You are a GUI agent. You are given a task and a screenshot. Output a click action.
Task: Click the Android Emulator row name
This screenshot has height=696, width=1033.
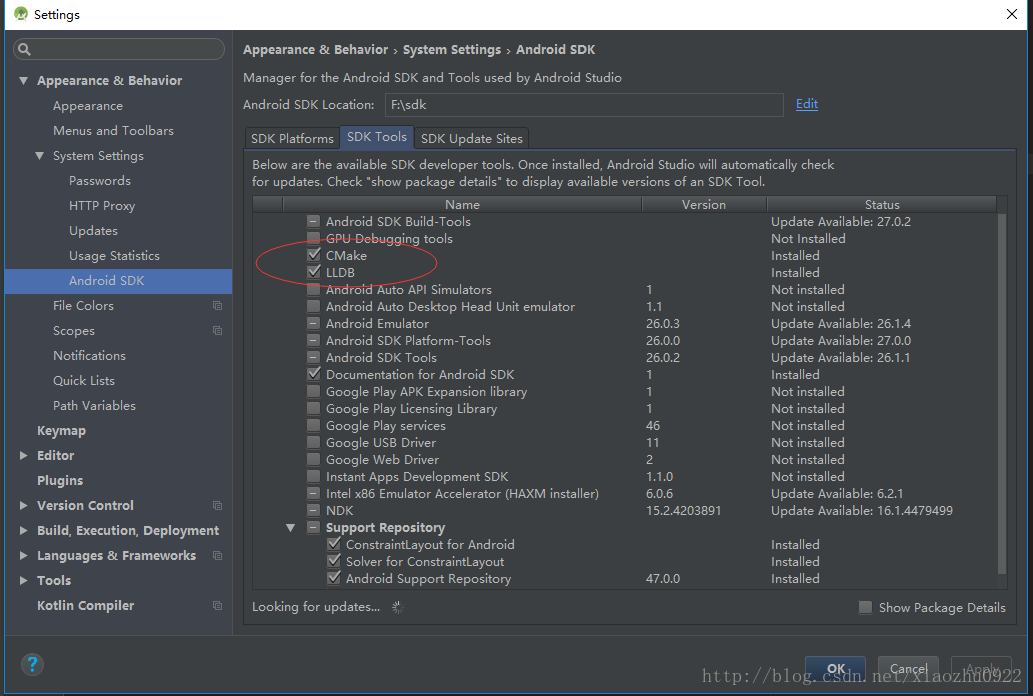click(377, 323)
